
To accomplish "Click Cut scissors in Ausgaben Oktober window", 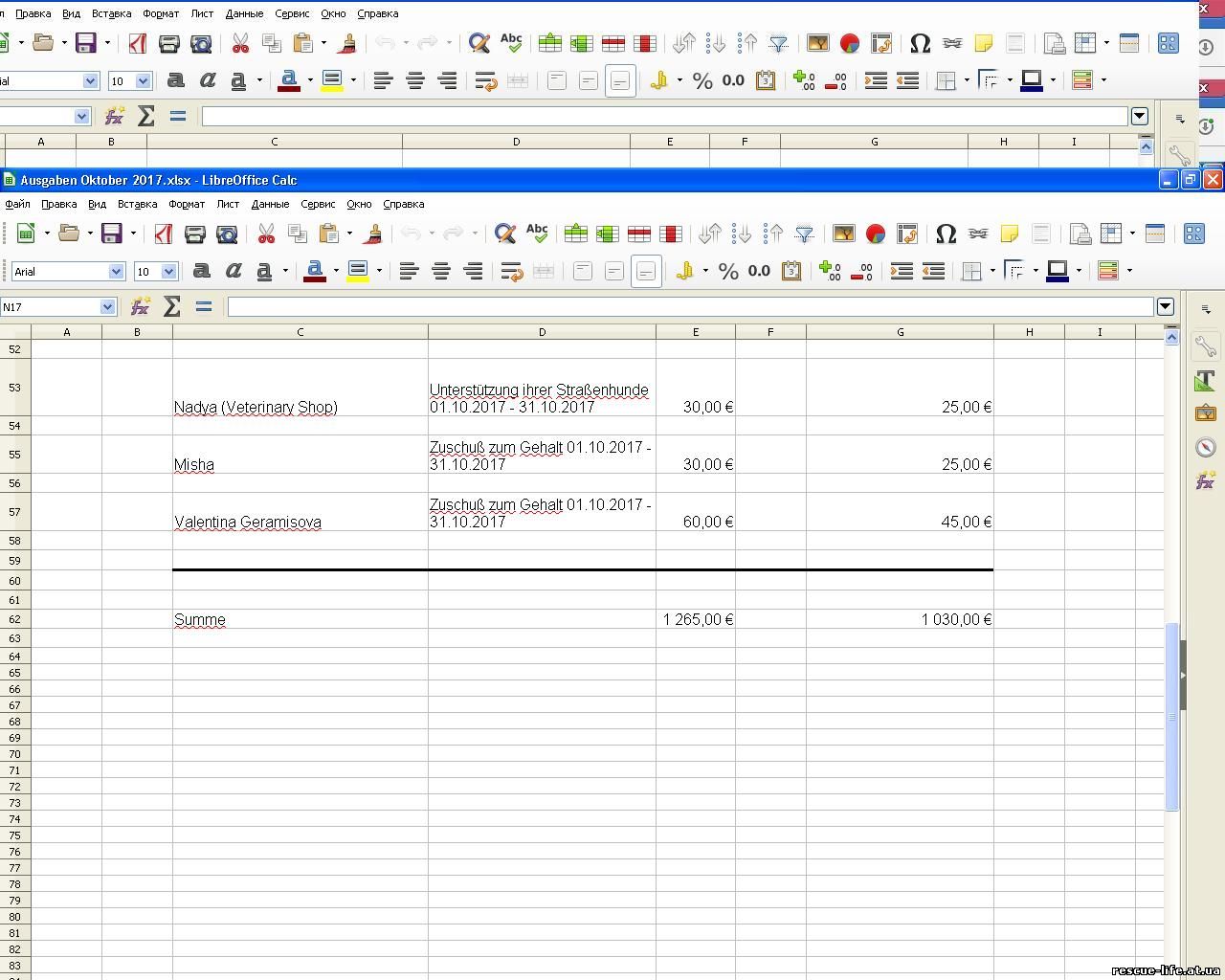I will click(266, 234).
